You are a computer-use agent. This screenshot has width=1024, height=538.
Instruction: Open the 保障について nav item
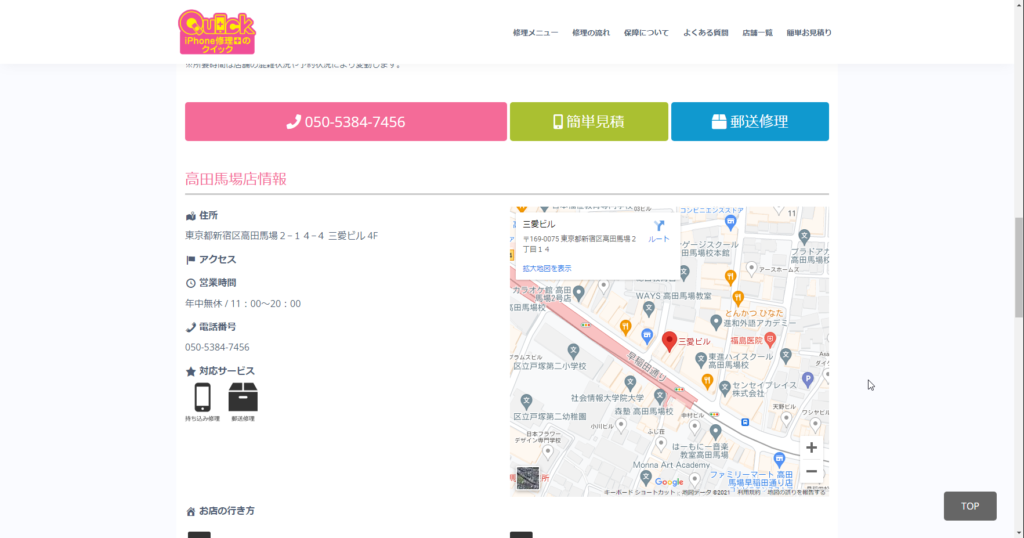(x=646, y=33)
